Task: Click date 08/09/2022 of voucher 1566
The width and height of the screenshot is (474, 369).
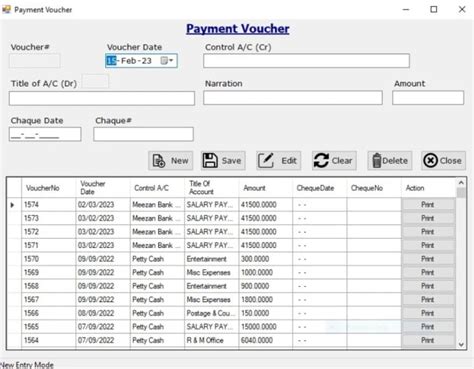Action: tap(103, 313)
